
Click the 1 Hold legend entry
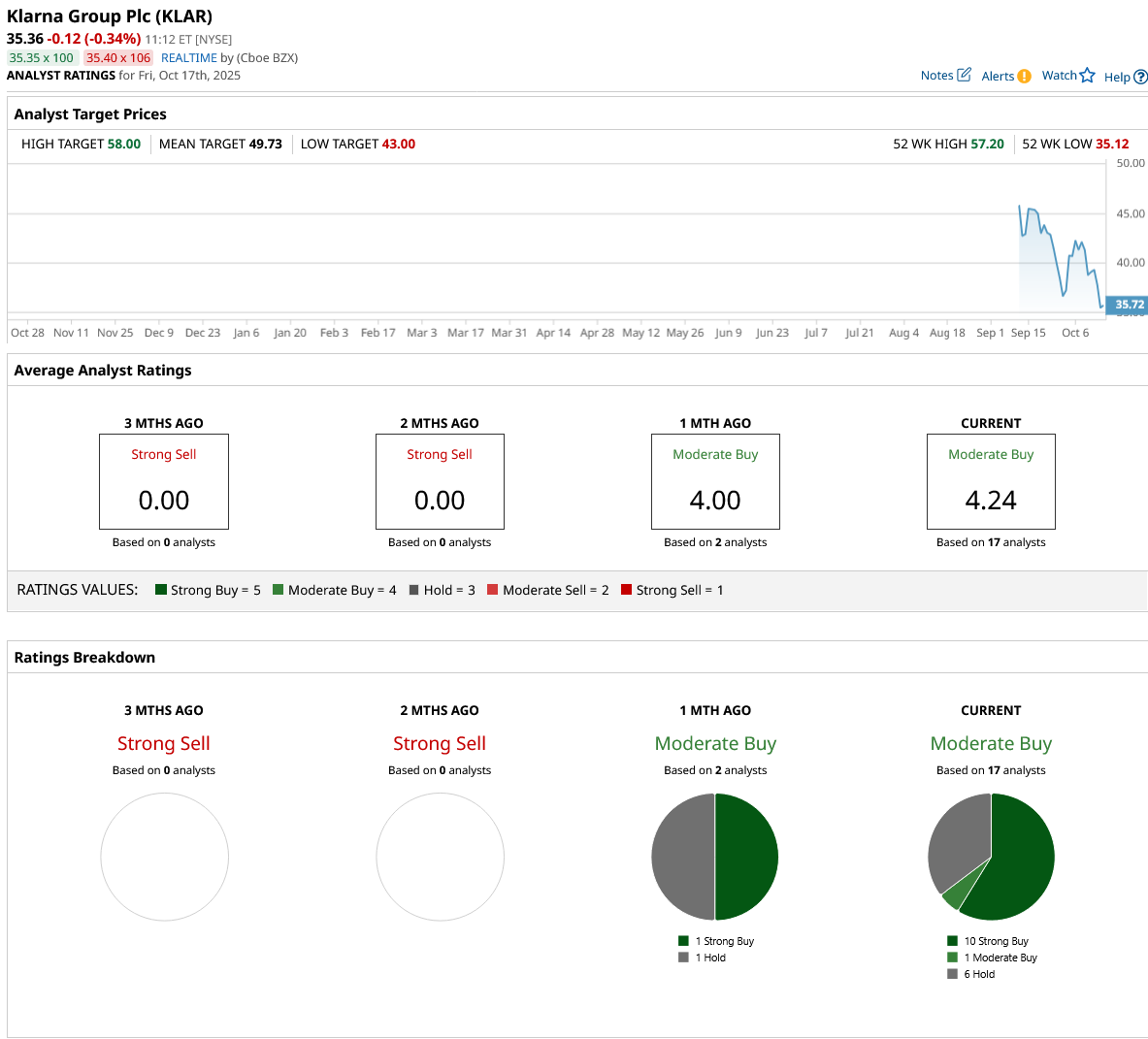[703, 958]
